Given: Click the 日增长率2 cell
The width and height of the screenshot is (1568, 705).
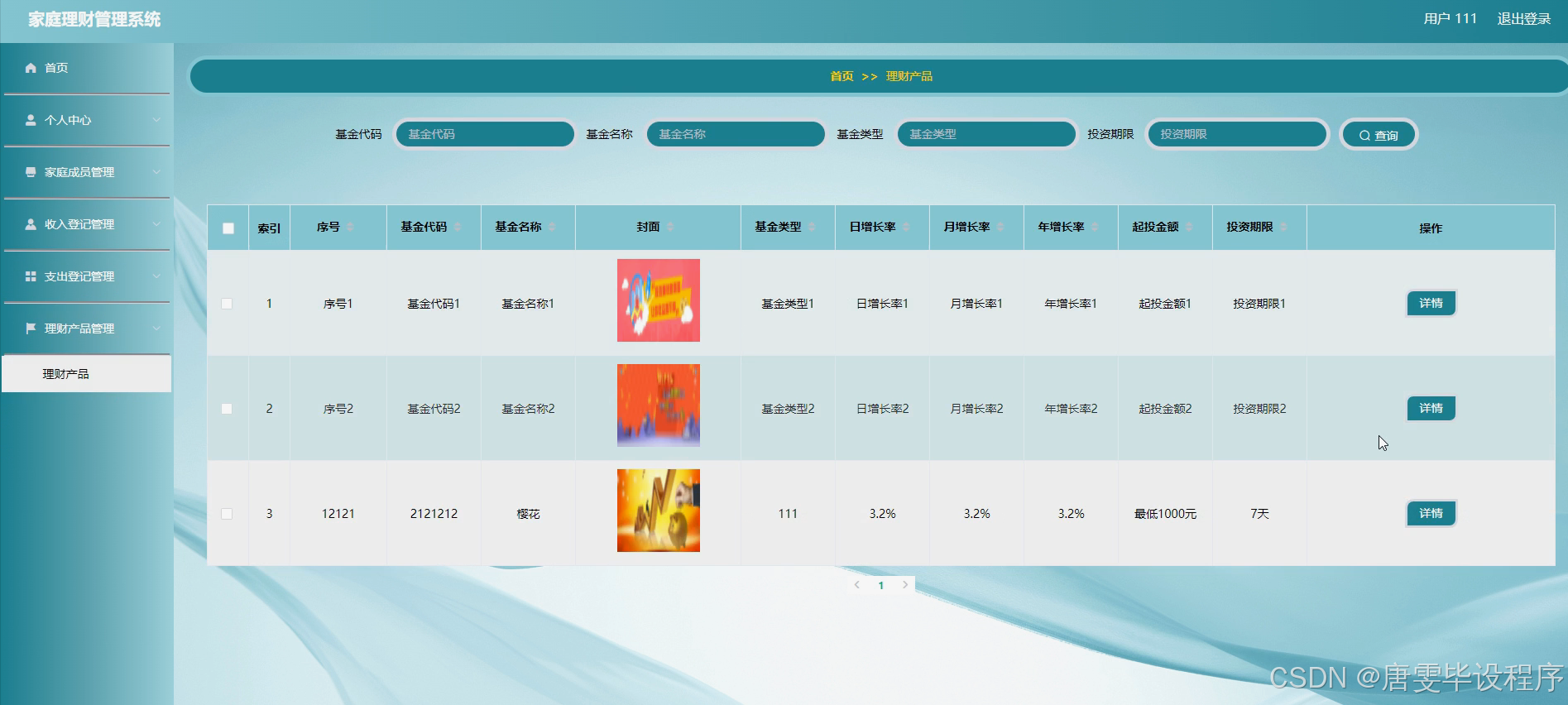Looking at the screenshot, I should pos(882,409).
